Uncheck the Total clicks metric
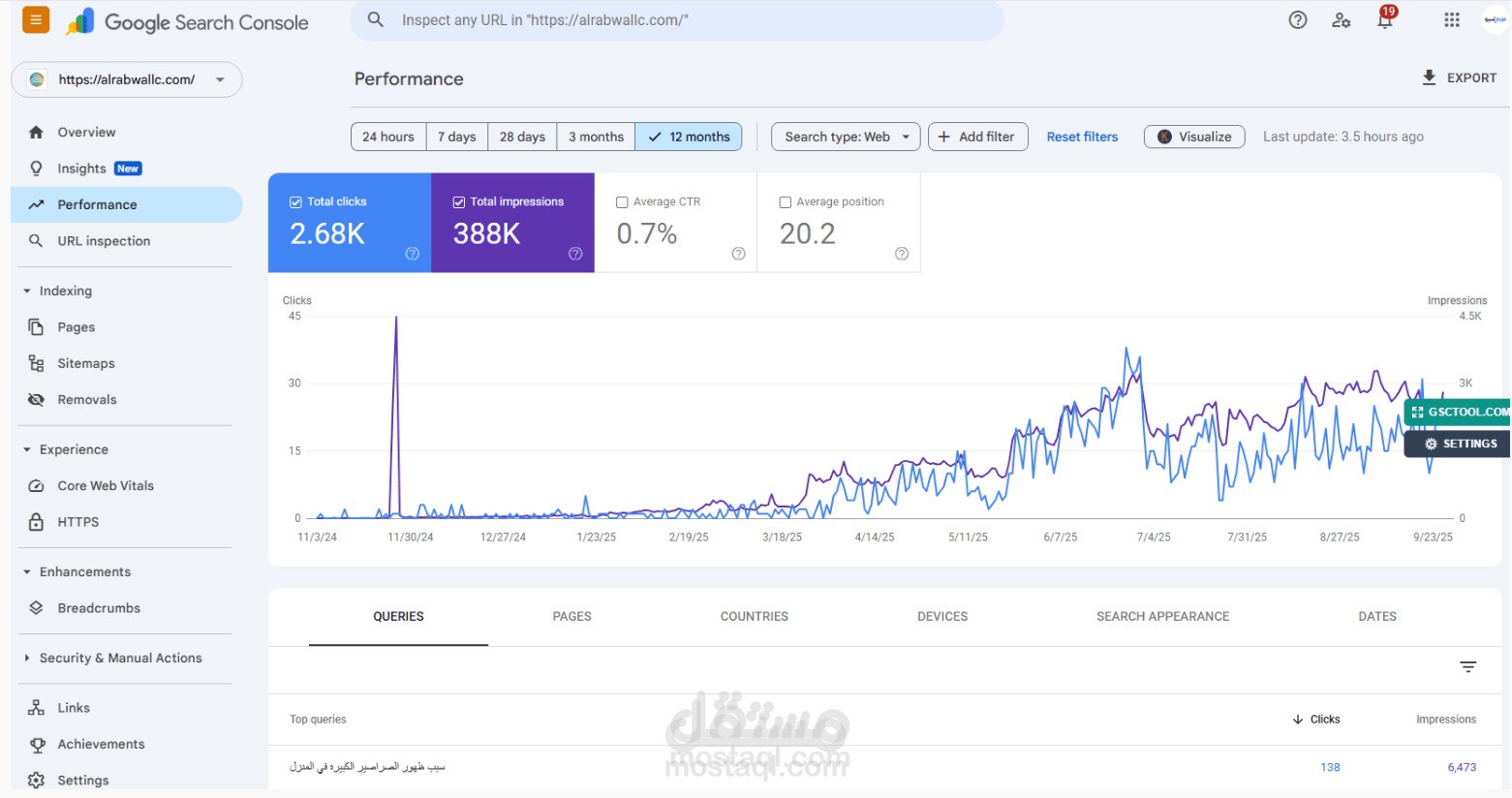1512x798 pixels. tap(295, 202)
